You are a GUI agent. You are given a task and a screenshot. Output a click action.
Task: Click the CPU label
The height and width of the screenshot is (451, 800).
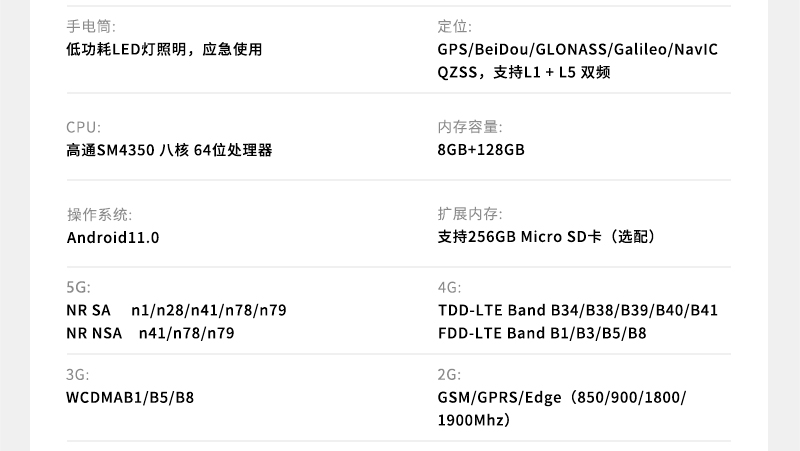click(83, 127)
